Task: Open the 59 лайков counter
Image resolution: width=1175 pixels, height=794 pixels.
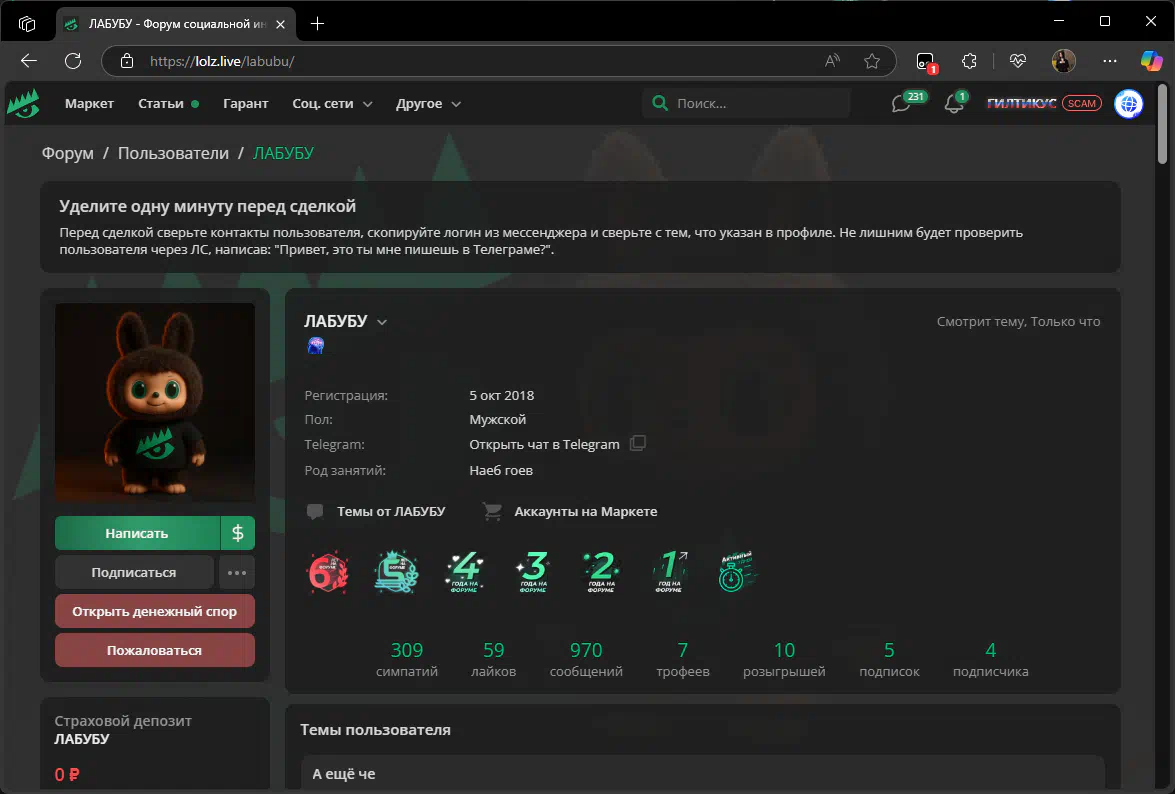Action: (x=493, y=659)
